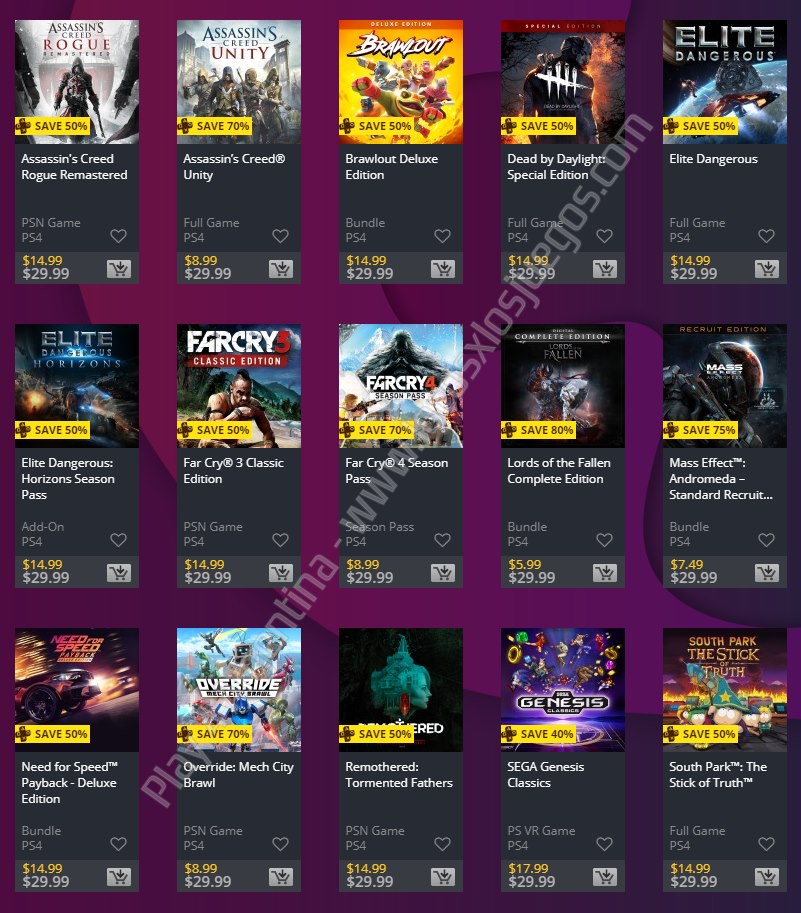
Task: Toggle wishlist heart for Override: Mech City Brawl
Action: 281,844
